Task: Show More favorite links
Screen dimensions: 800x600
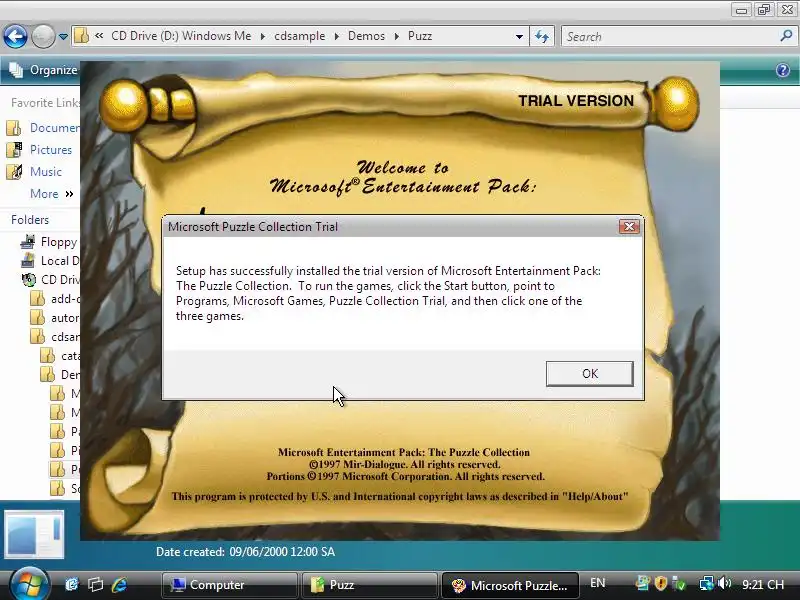Action: coord(52,194)
